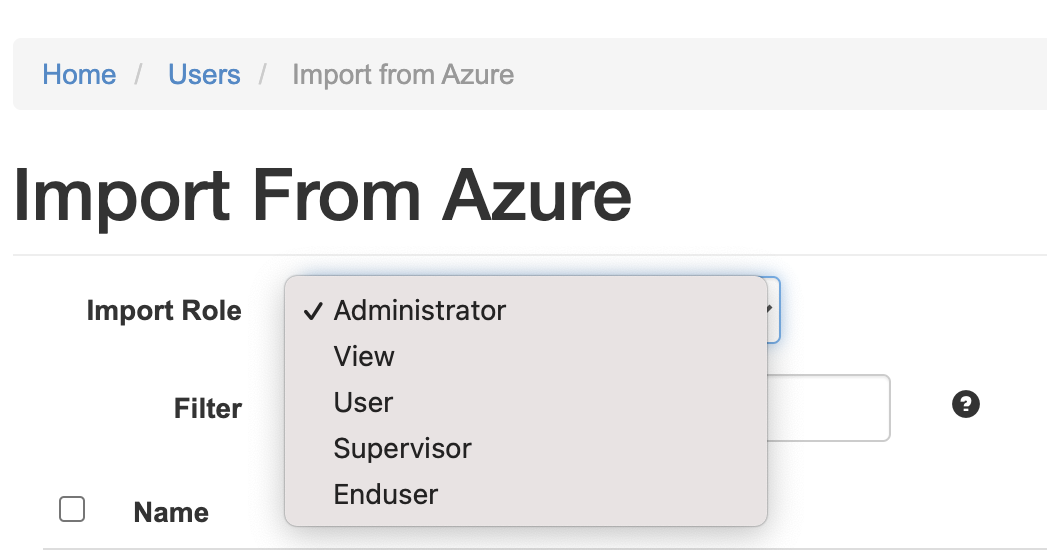
Task: Click the Filter field label
Action: pos(208,408)
